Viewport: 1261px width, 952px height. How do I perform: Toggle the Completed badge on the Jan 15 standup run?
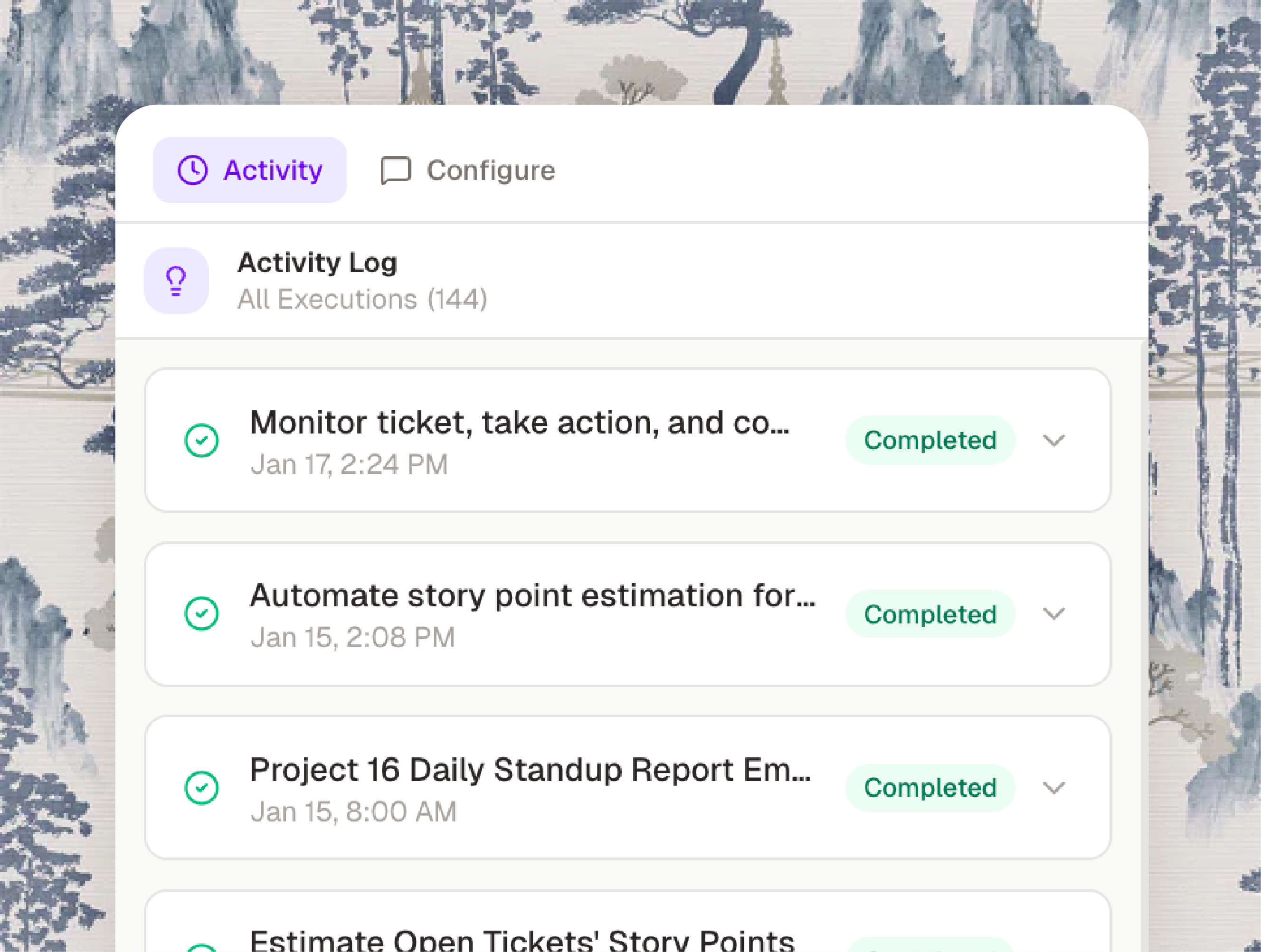coord(930,788)
